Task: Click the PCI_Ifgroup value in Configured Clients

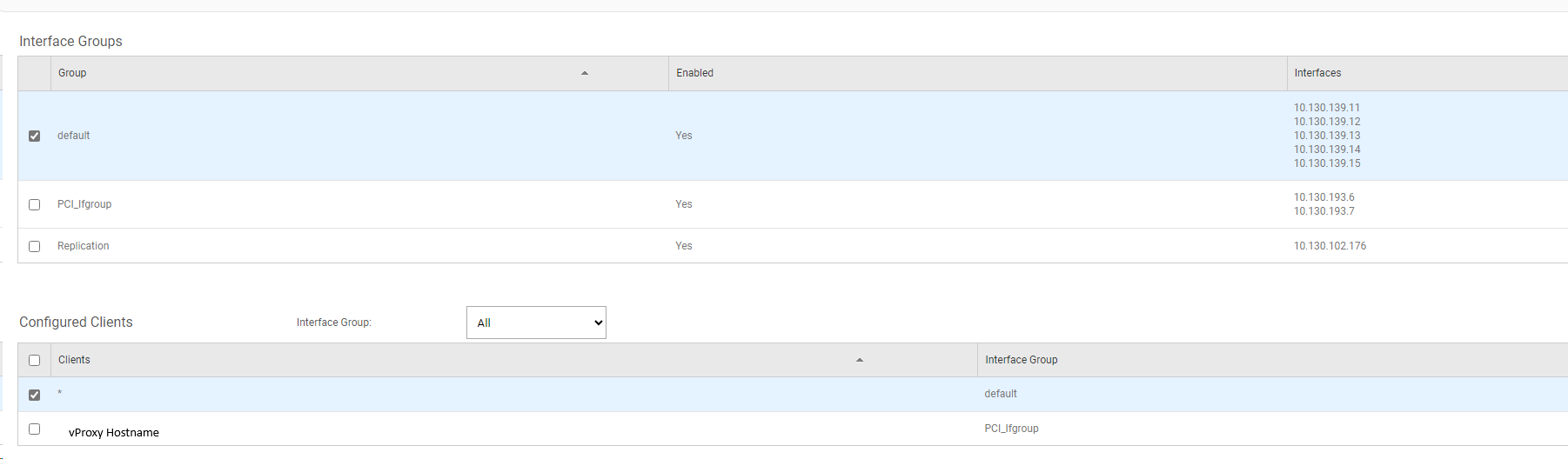Action: click(x=1011, y=429)
